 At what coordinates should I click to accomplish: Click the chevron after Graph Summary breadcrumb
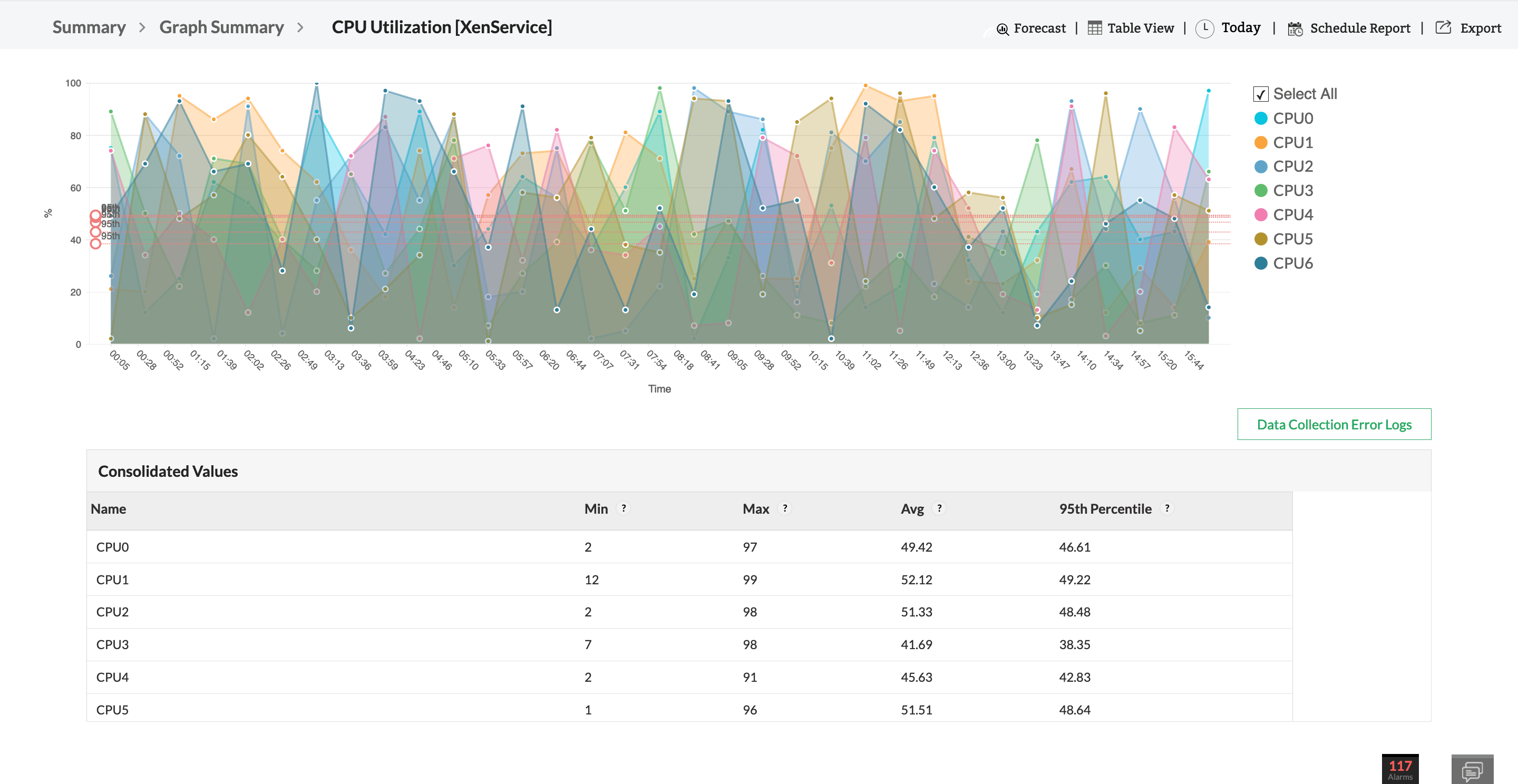pos(300,27)
